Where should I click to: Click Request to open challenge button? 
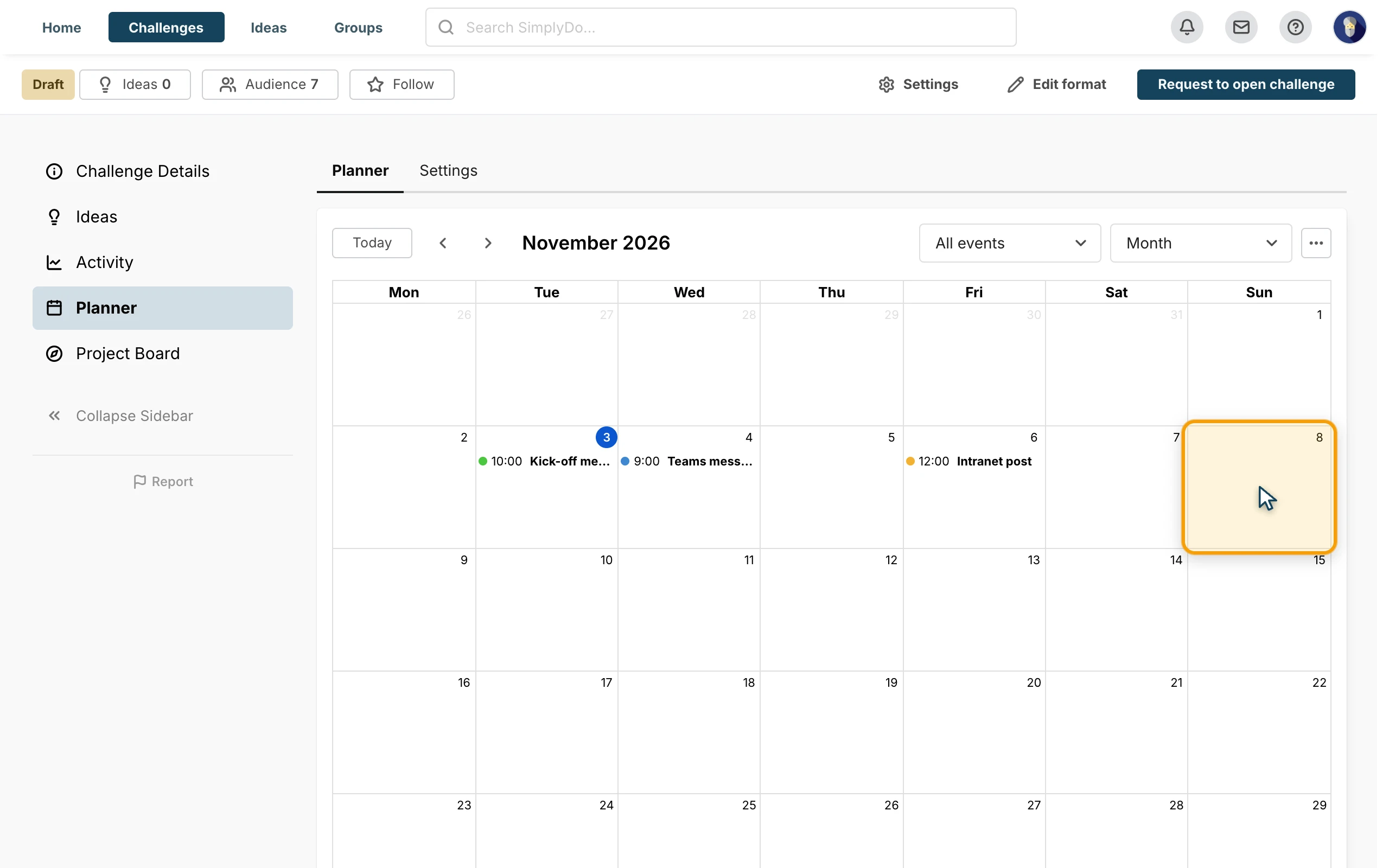(1246, 85)
